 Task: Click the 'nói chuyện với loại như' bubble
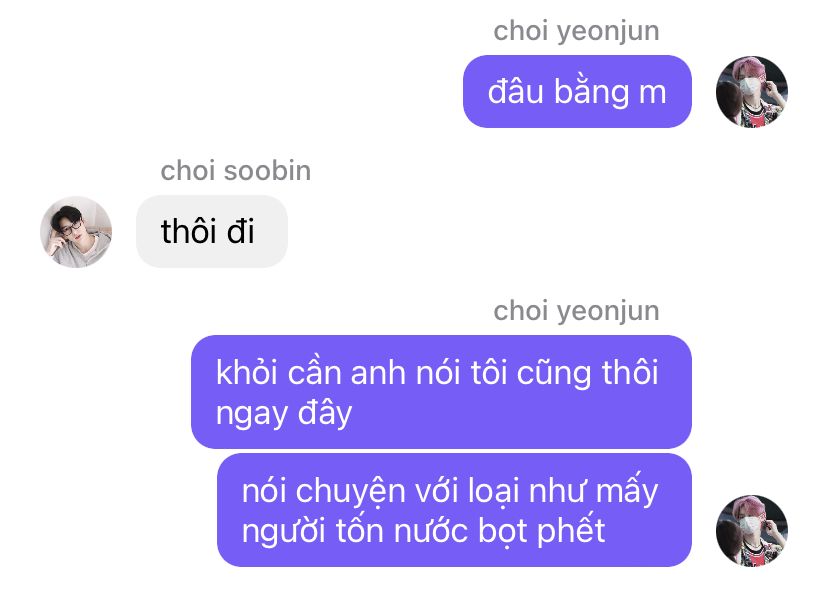click(454, 510)
